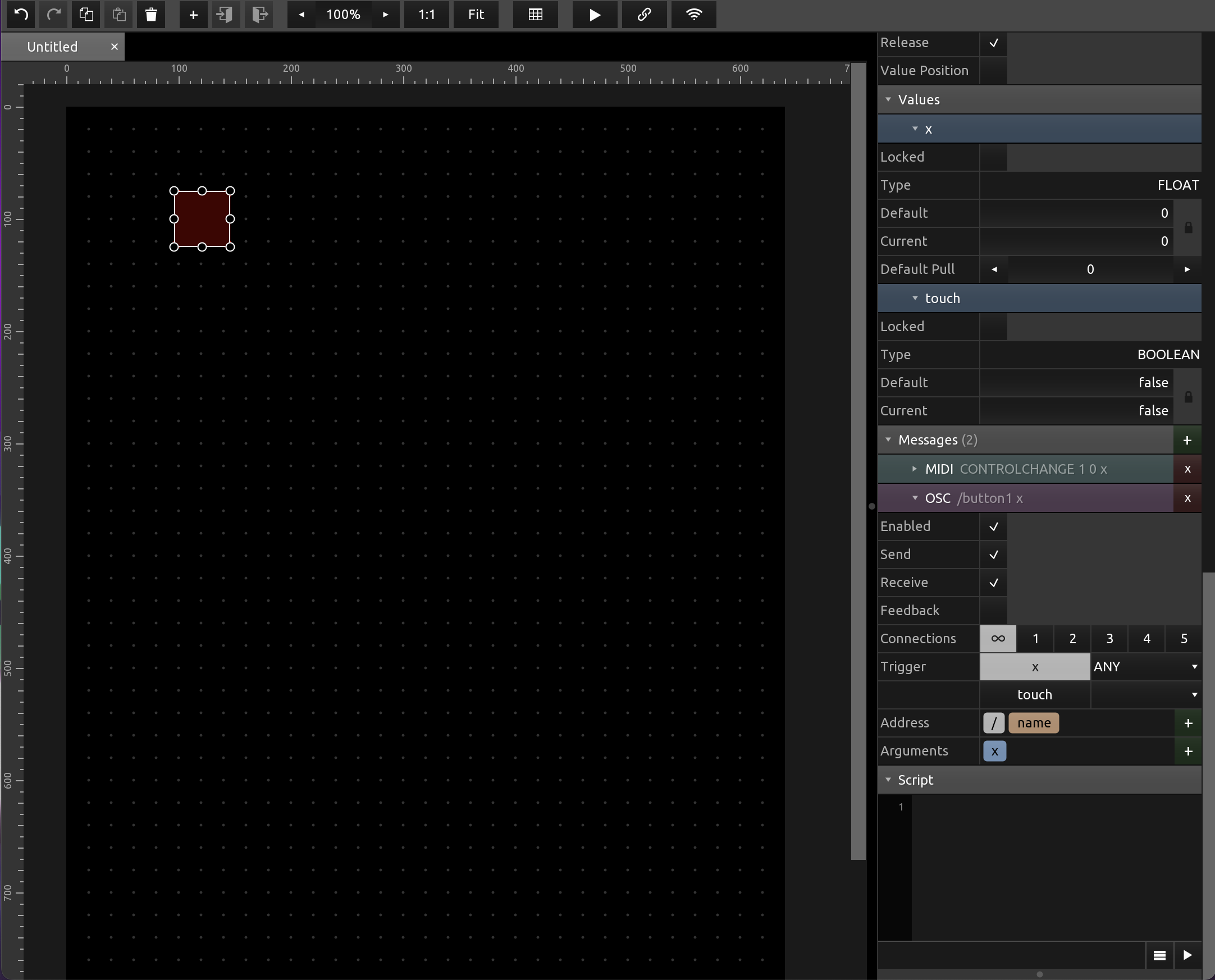1215x980 pixels.
Task: Switch to the Untitled document tab
Action: (53, 47)
